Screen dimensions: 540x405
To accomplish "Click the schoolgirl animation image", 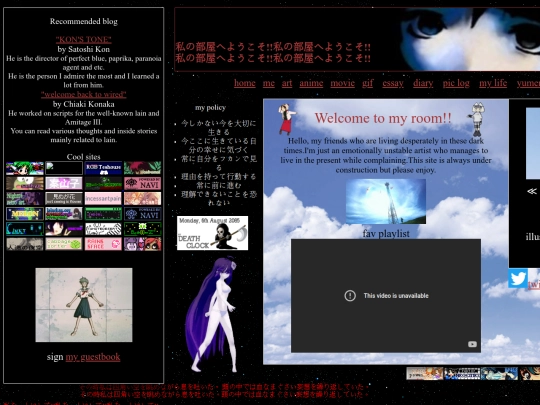I will coord(84,305).
